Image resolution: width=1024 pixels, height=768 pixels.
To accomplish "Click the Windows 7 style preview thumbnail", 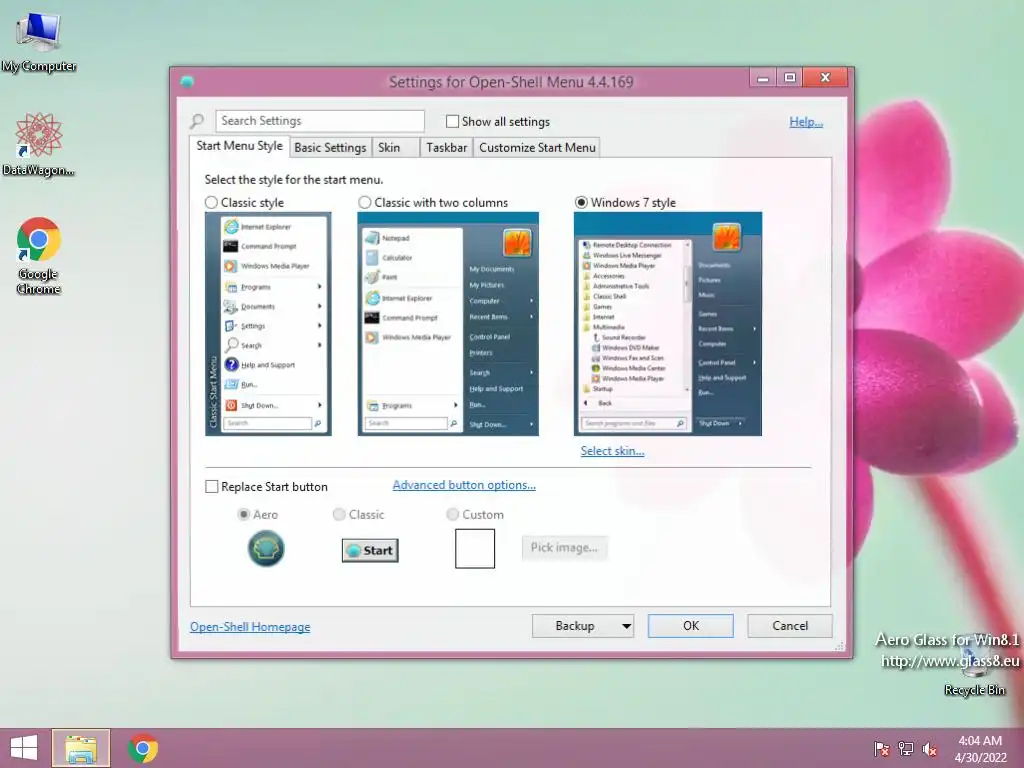I will coord(667,324).
